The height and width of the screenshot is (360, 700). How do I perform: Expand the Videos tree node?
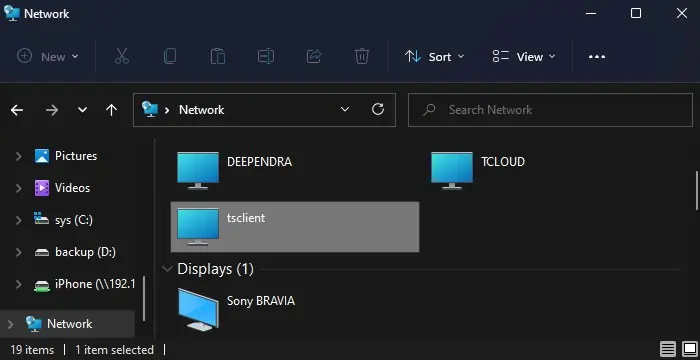click(x=19, y=188)
